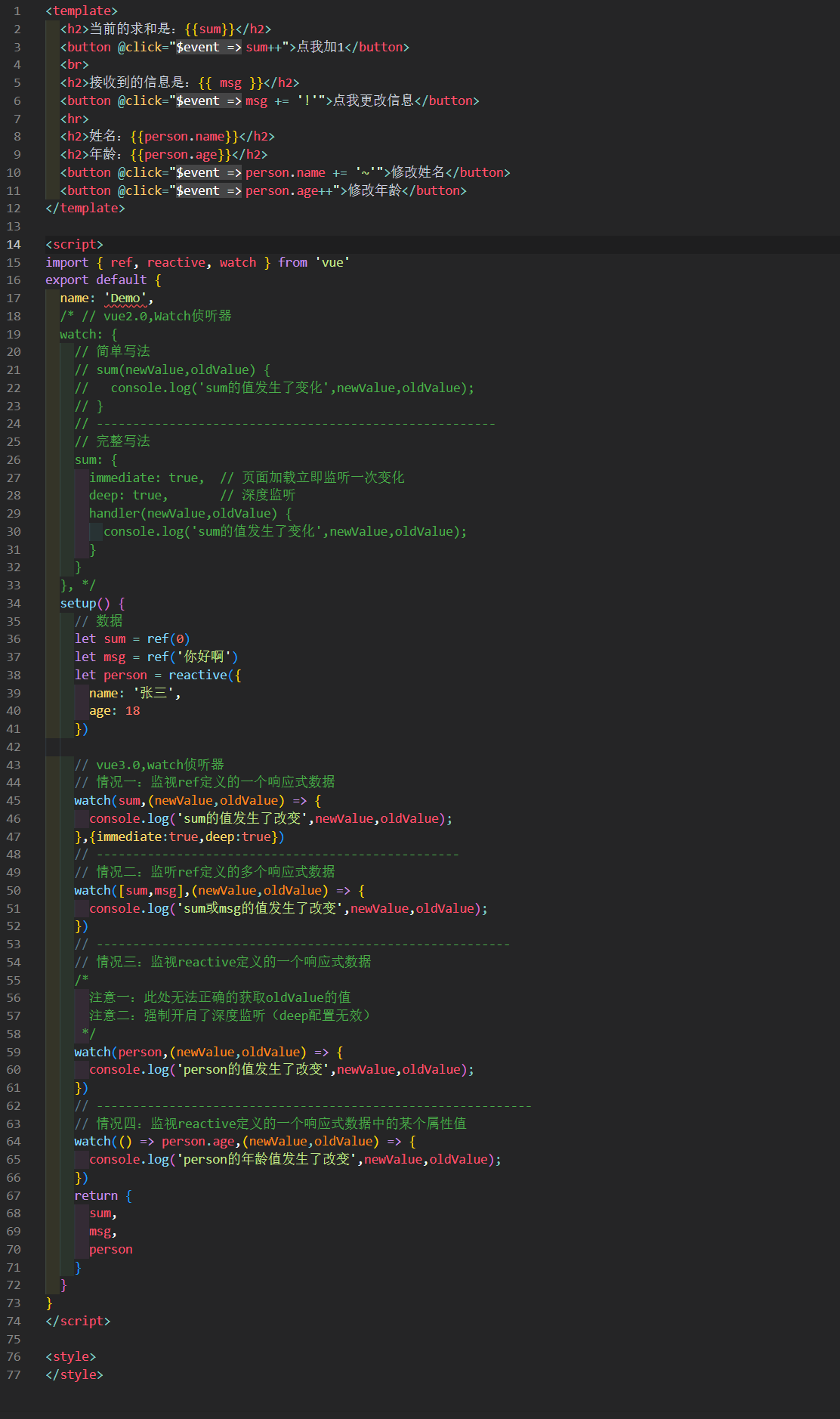
Task: Click 'let sum = ref(0)' line
Action: (132, 638)
